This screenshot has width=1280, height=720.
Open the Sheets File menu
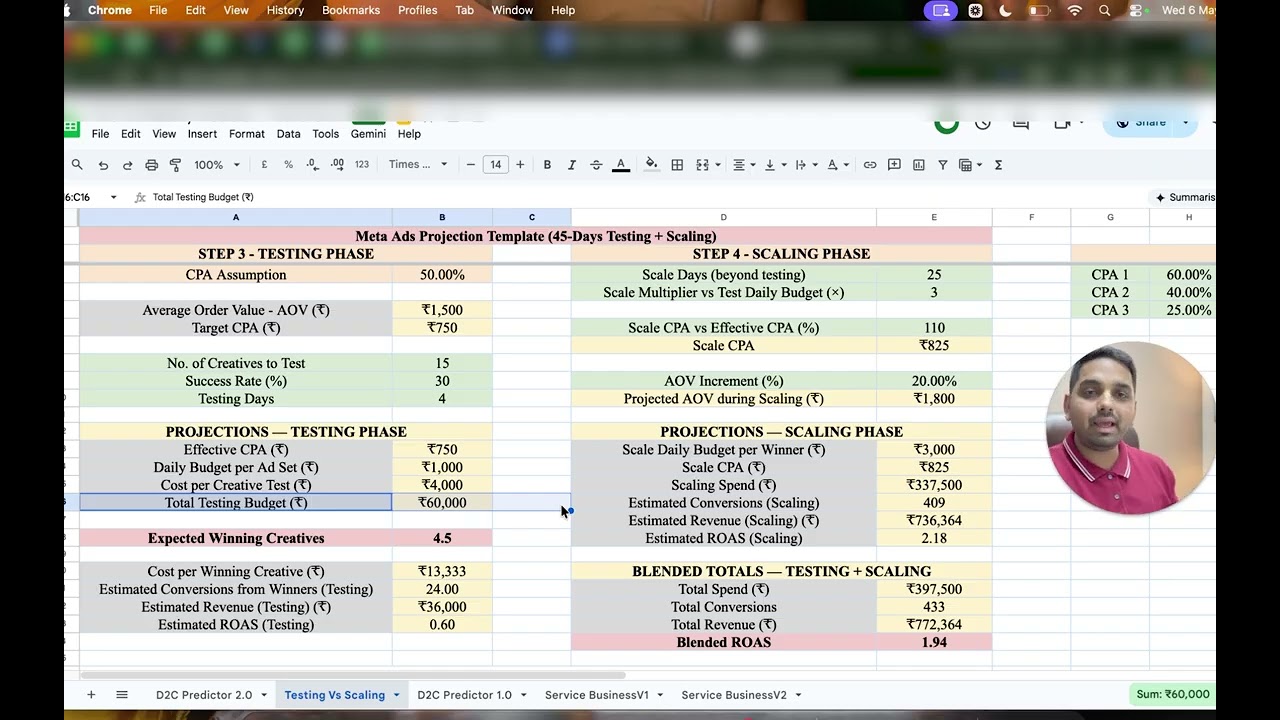pos(100,134)
